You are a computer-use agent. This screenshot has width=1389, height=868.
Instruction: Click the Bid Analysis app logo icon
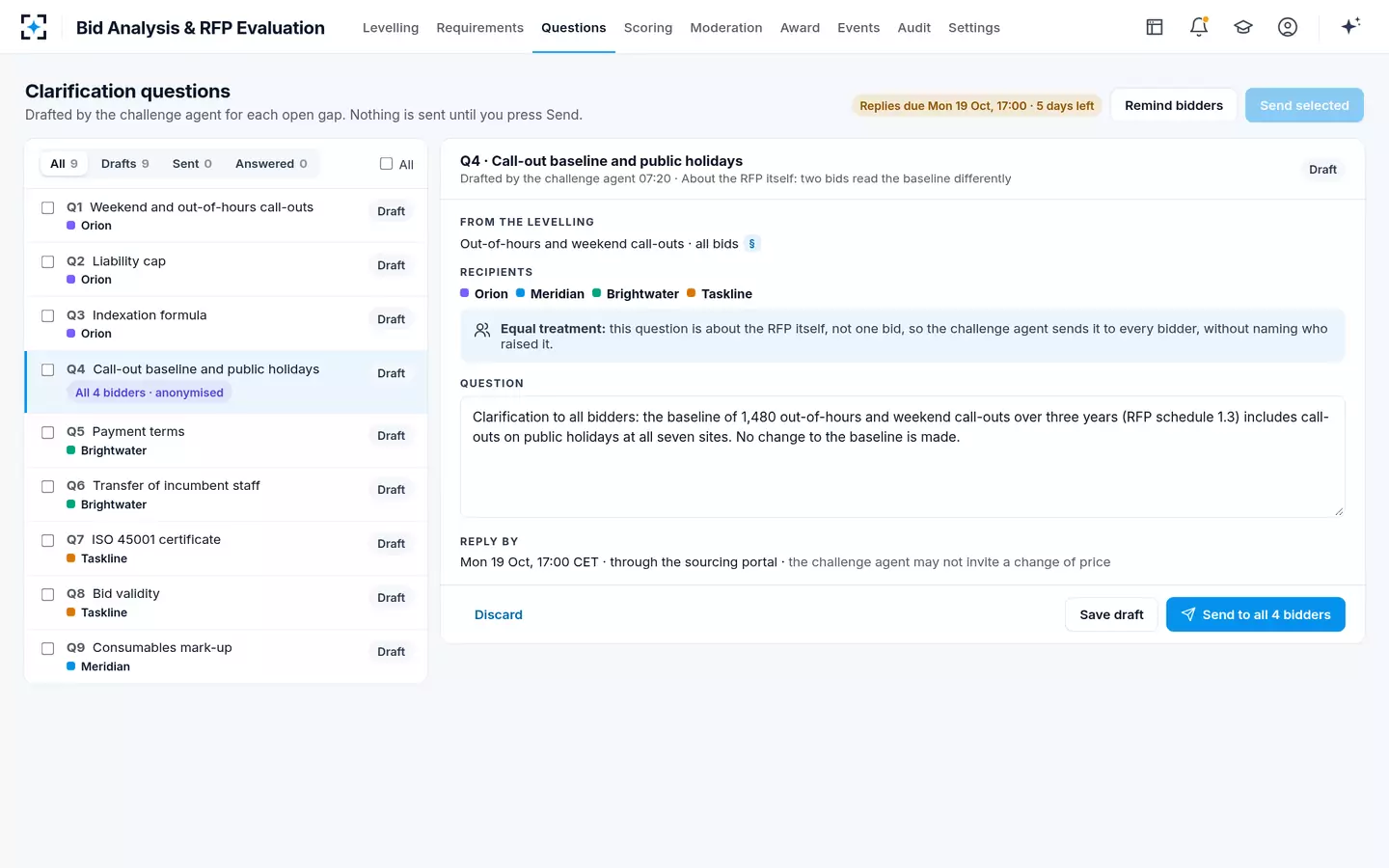point(34,27)
